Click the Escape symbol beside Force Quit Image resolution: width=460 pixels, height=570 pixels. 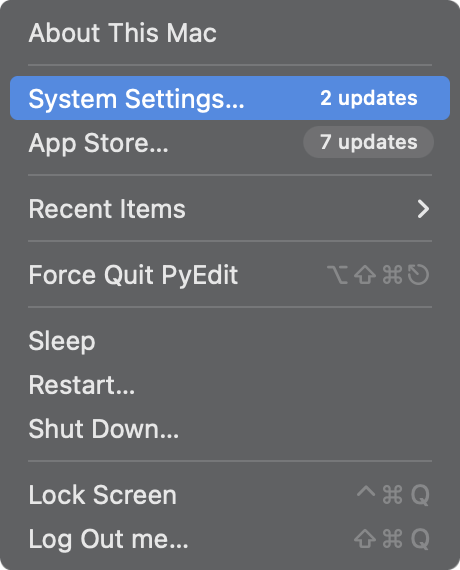(419, 274)
